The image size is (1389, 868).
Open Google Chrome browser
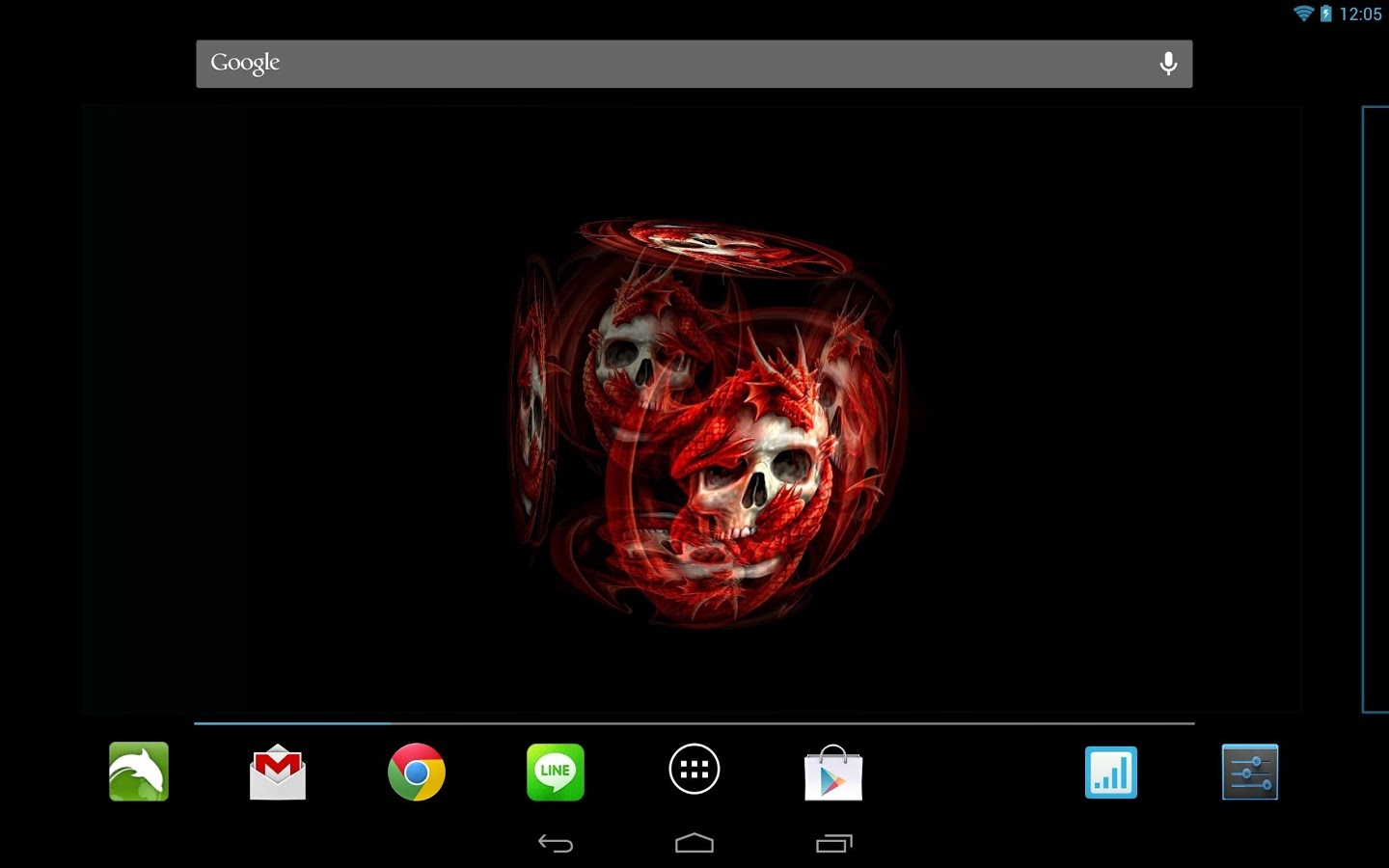(417, 772)
